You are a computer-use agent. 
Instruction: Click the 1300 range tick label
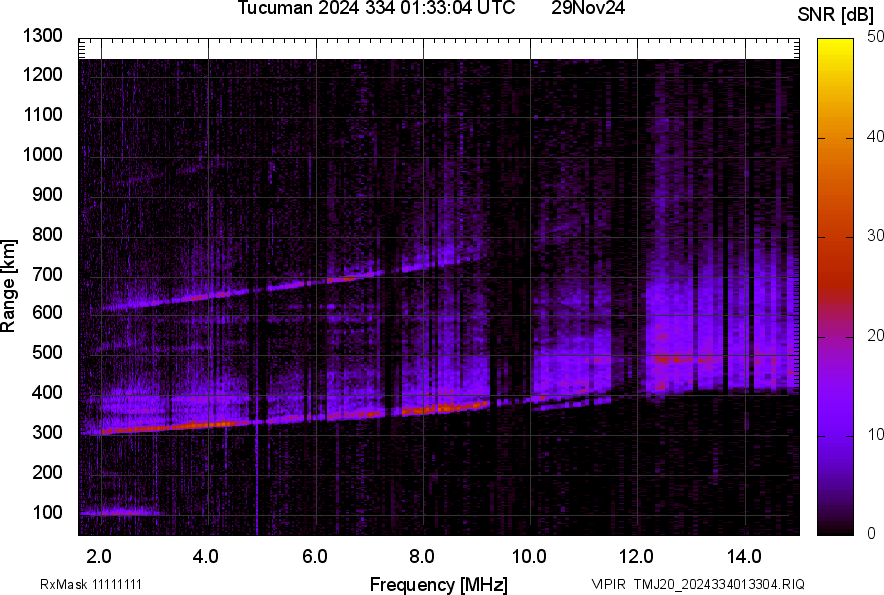41,36
